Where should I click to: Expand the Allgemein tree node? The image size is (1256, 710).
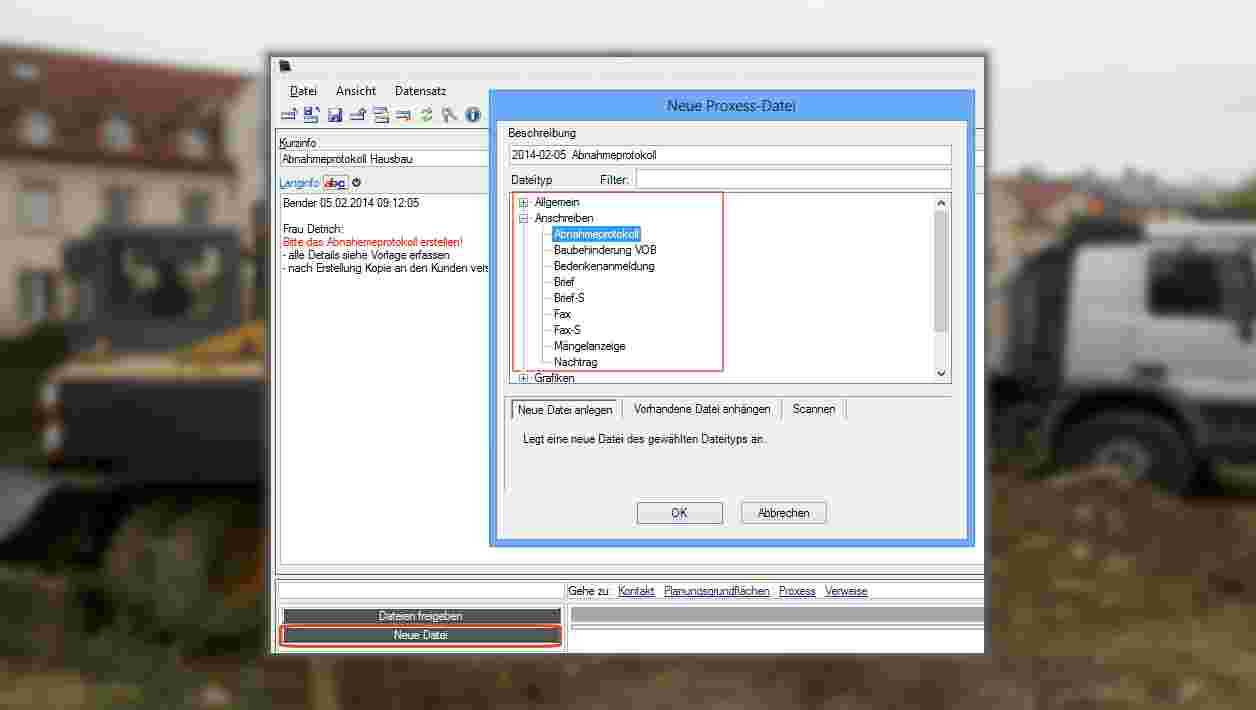tap(523, 203)
